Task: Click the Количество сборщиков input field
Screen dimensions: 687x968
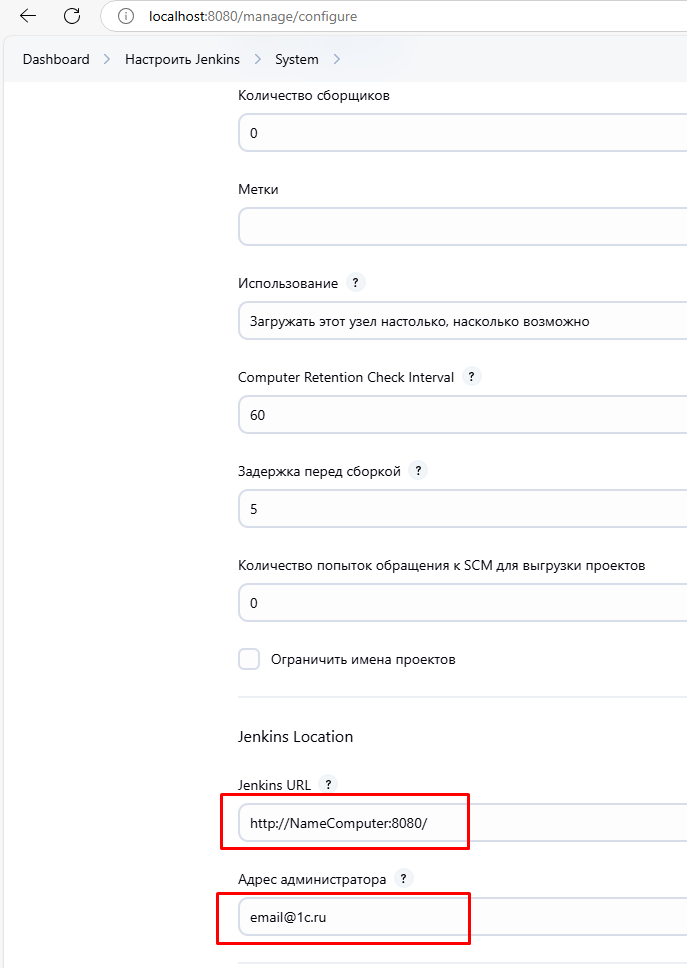Action: pyautogui.click(x=460, y=133)
